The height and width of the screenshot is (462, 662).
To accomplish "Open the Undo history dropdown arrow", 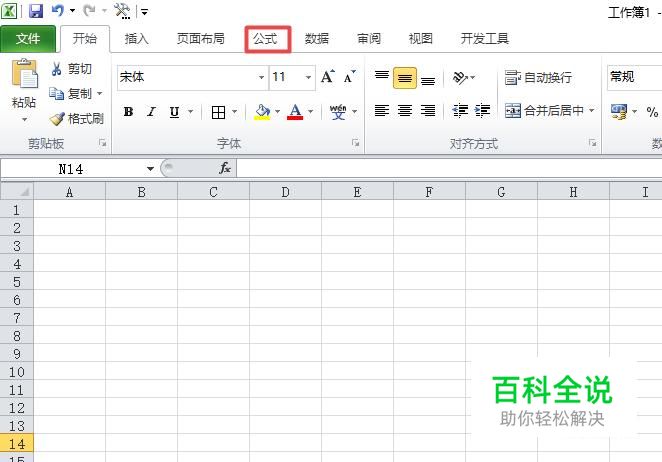I will tap(73, 11).
